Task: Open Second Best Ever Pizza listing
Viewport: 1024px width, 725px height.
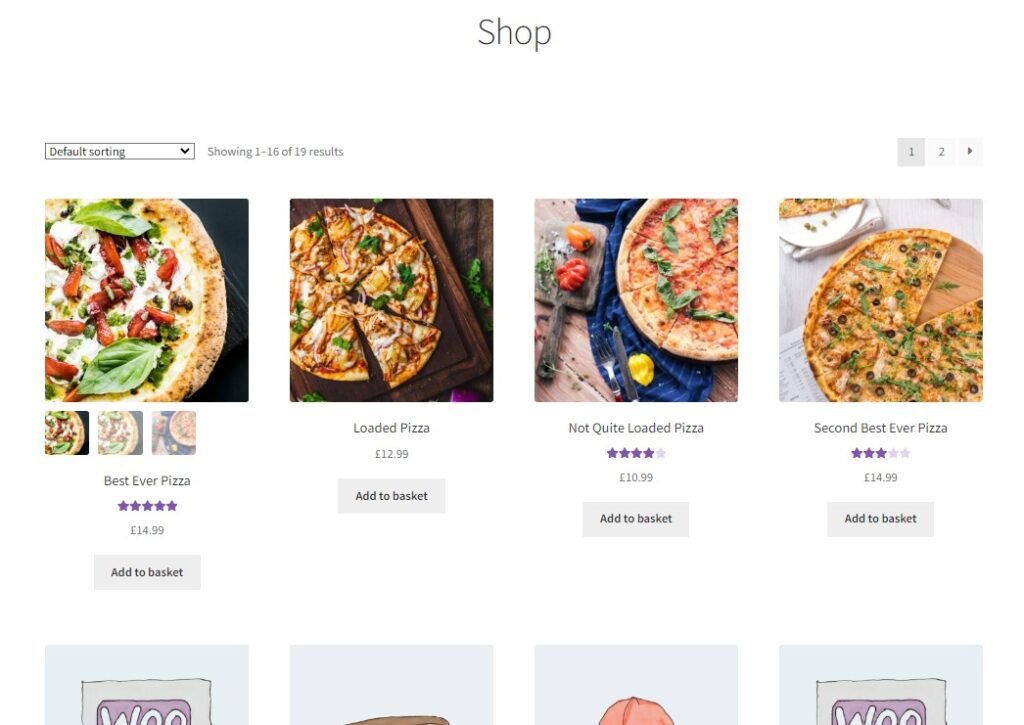Action: click(x=880, y=427)
